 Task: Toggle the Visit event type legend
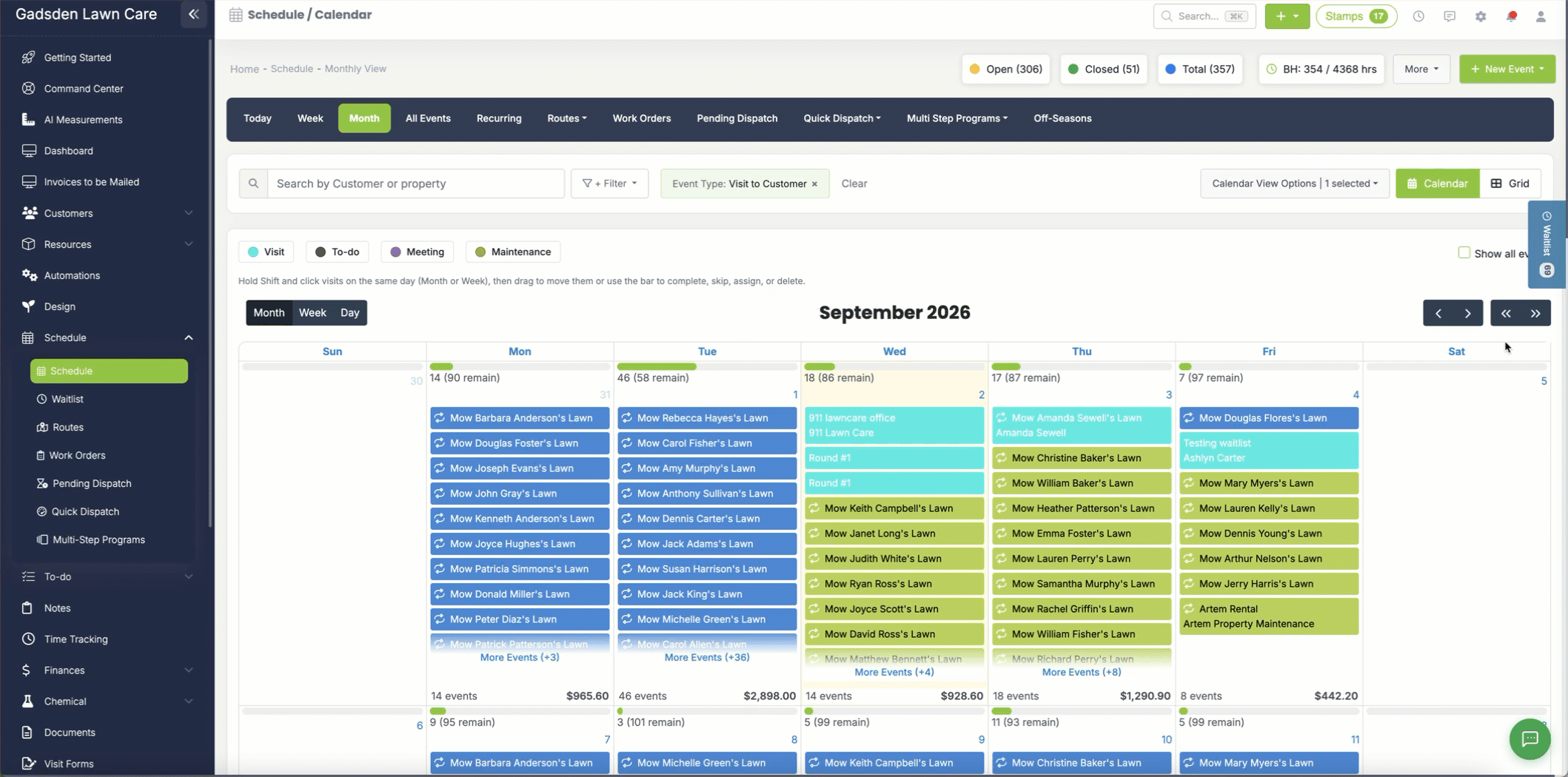click(267, 252)
